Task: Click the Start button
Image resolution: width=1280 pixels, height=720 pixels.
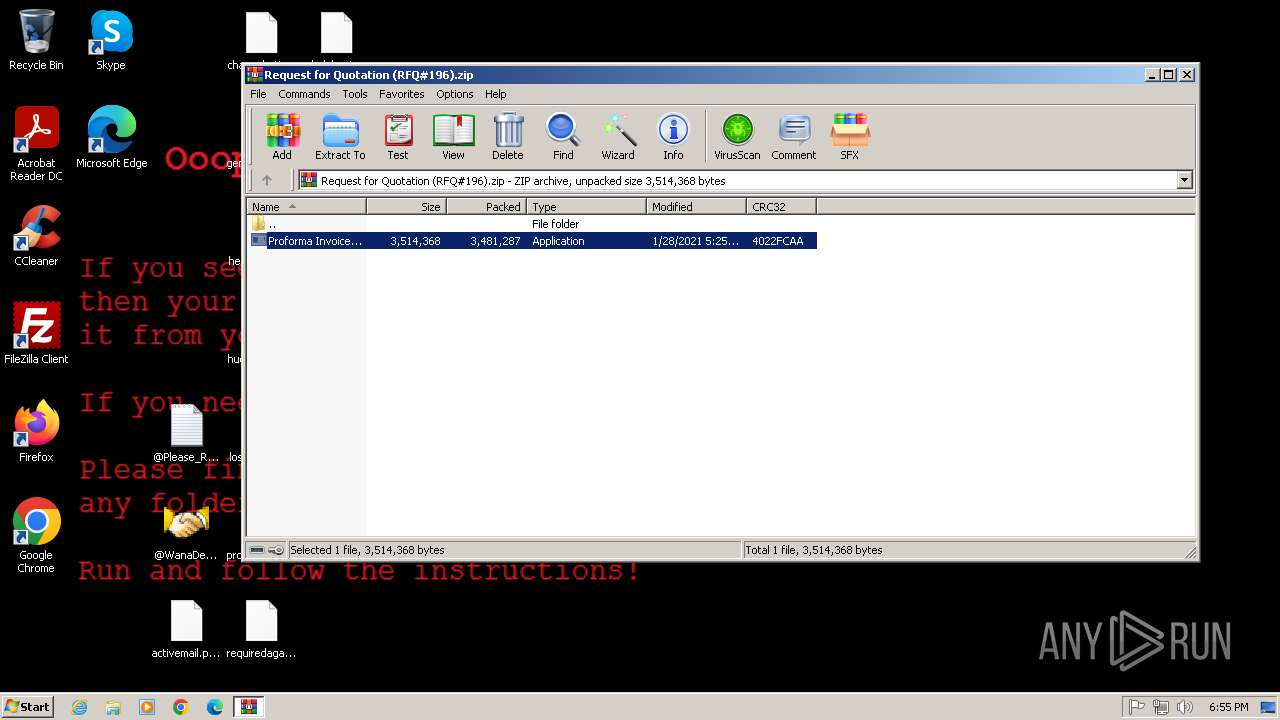Action: (28, 706)
